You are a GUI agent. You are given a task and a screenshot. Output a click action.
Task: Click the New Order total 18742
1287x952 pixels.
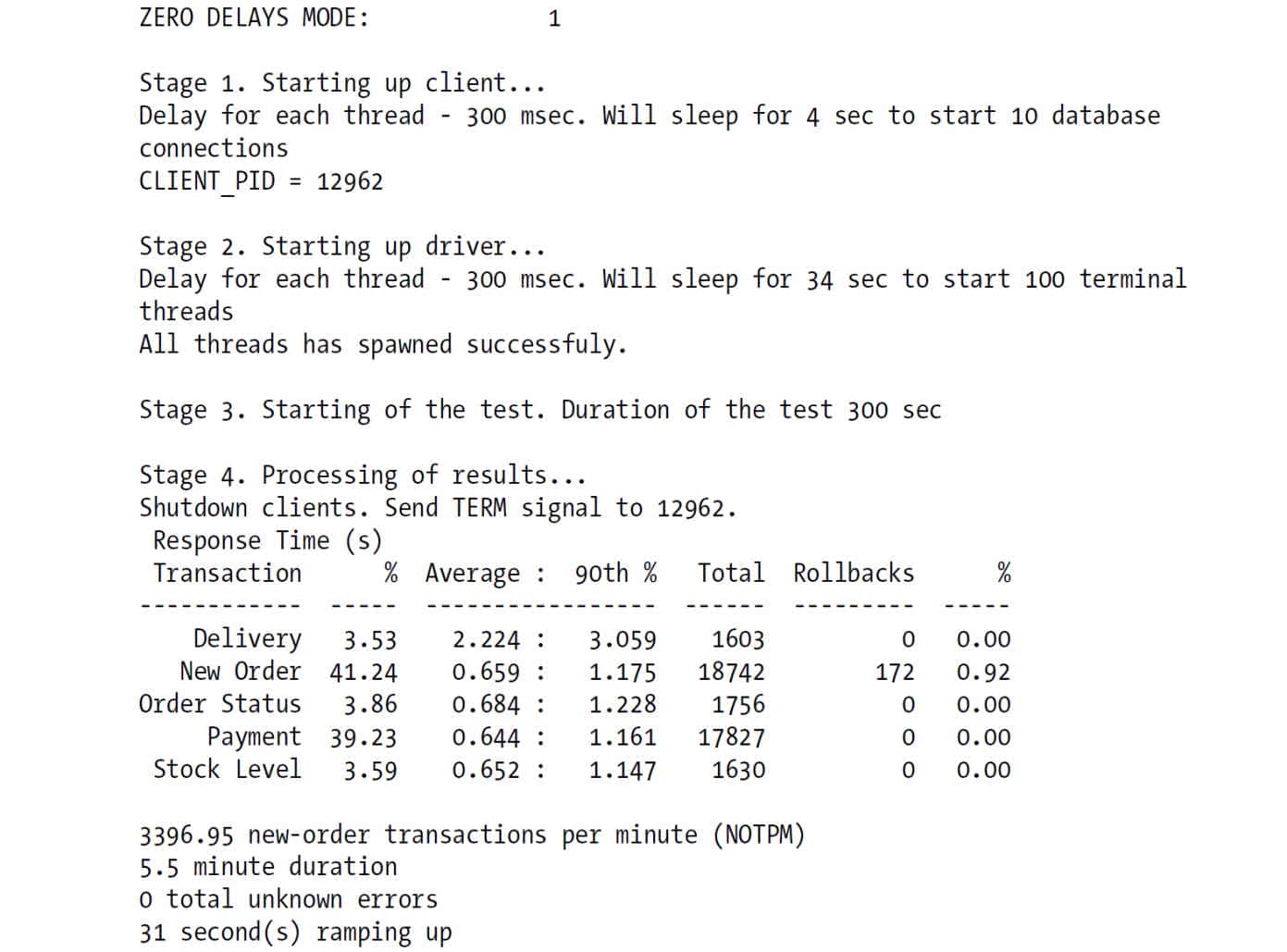[732, 673]
